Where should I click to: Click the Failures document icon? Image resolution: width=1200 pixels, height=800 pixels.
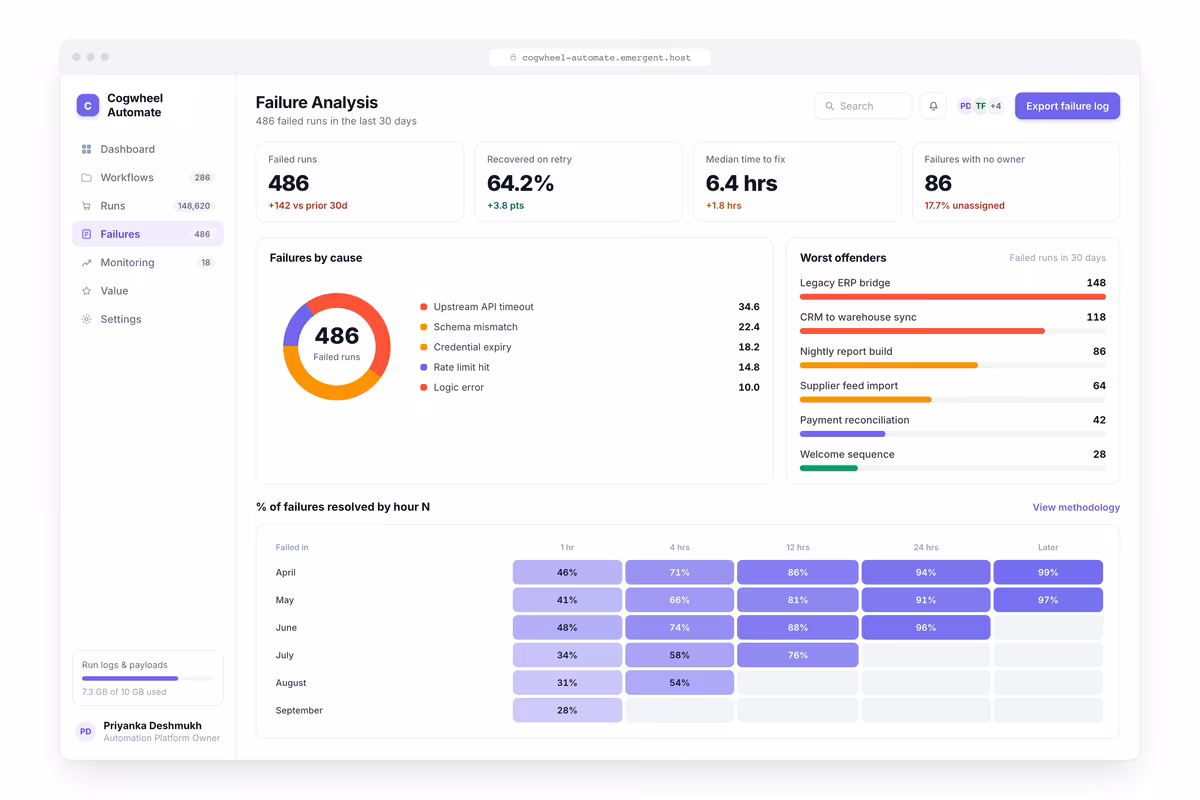coord(86,234)
